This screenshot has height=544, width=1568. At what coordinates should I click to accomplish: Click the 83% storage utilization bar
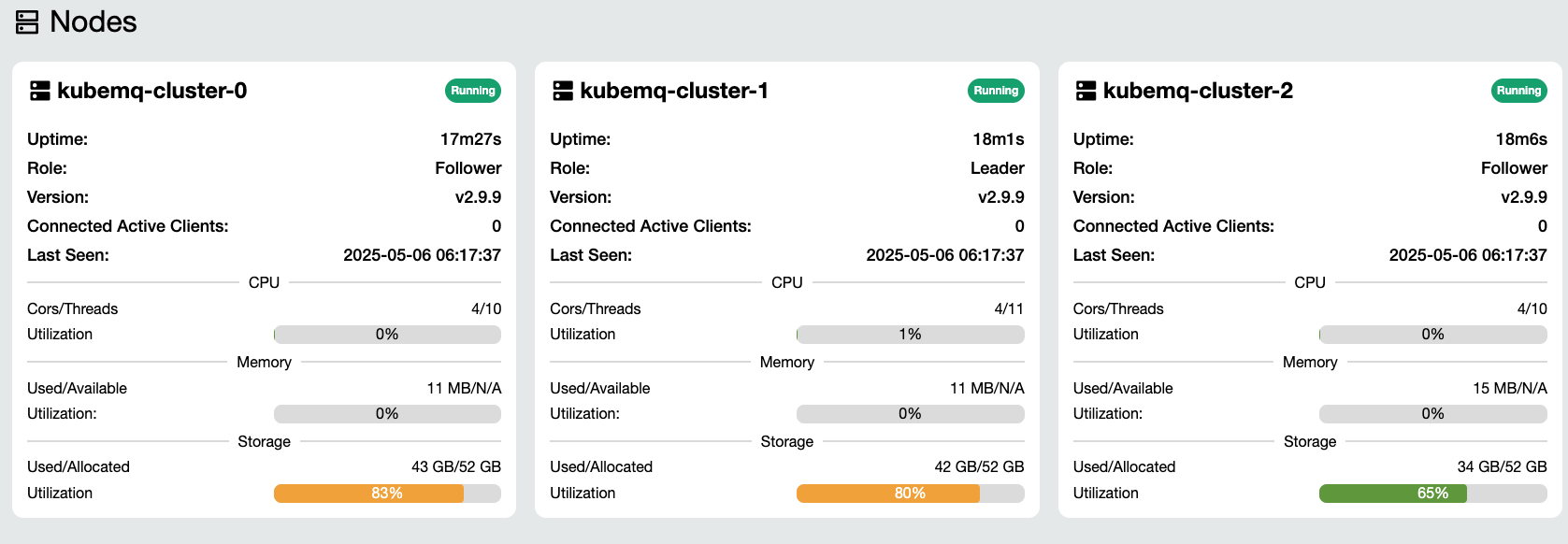(x=387, y=494)
